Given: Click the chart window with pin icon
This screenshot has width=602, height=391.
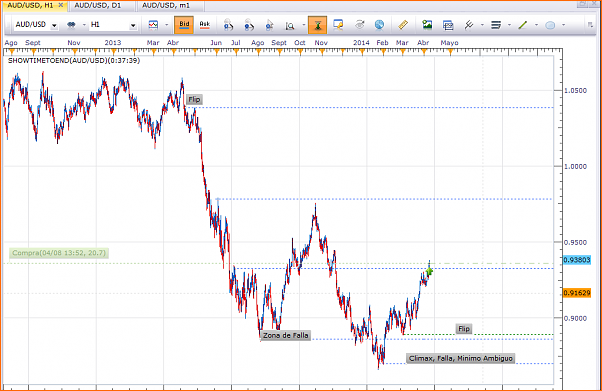Looking at the screenshot, I should tap(338, 25).
